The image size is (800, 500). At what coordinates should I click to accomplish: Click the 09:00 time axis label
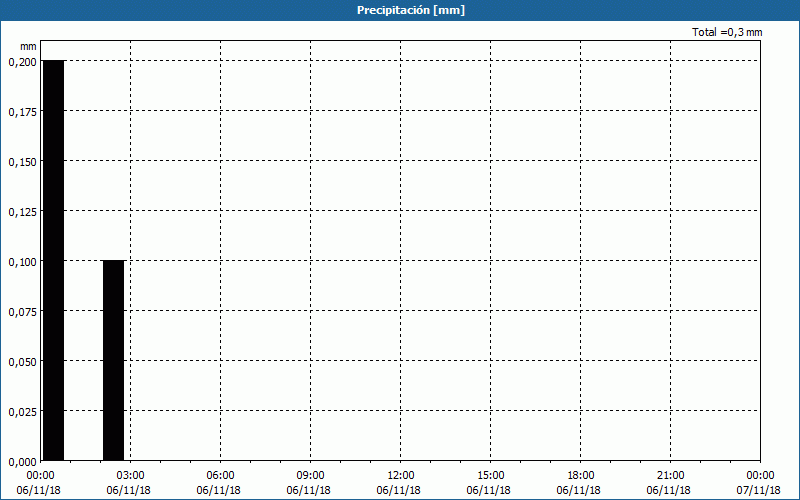(310, 476)
